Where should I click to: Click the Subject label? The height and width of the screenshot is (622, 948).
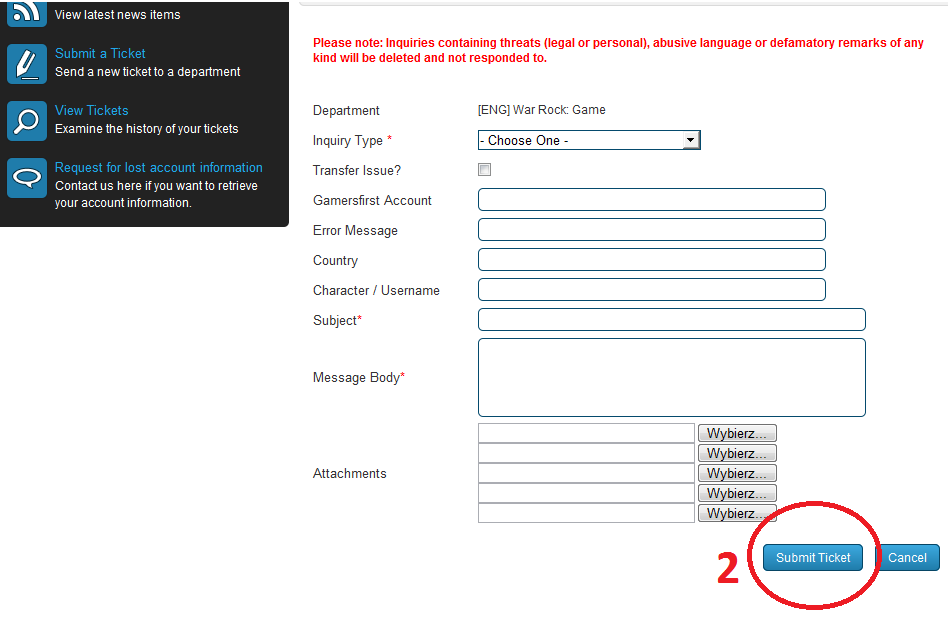[x=335, y=320]
